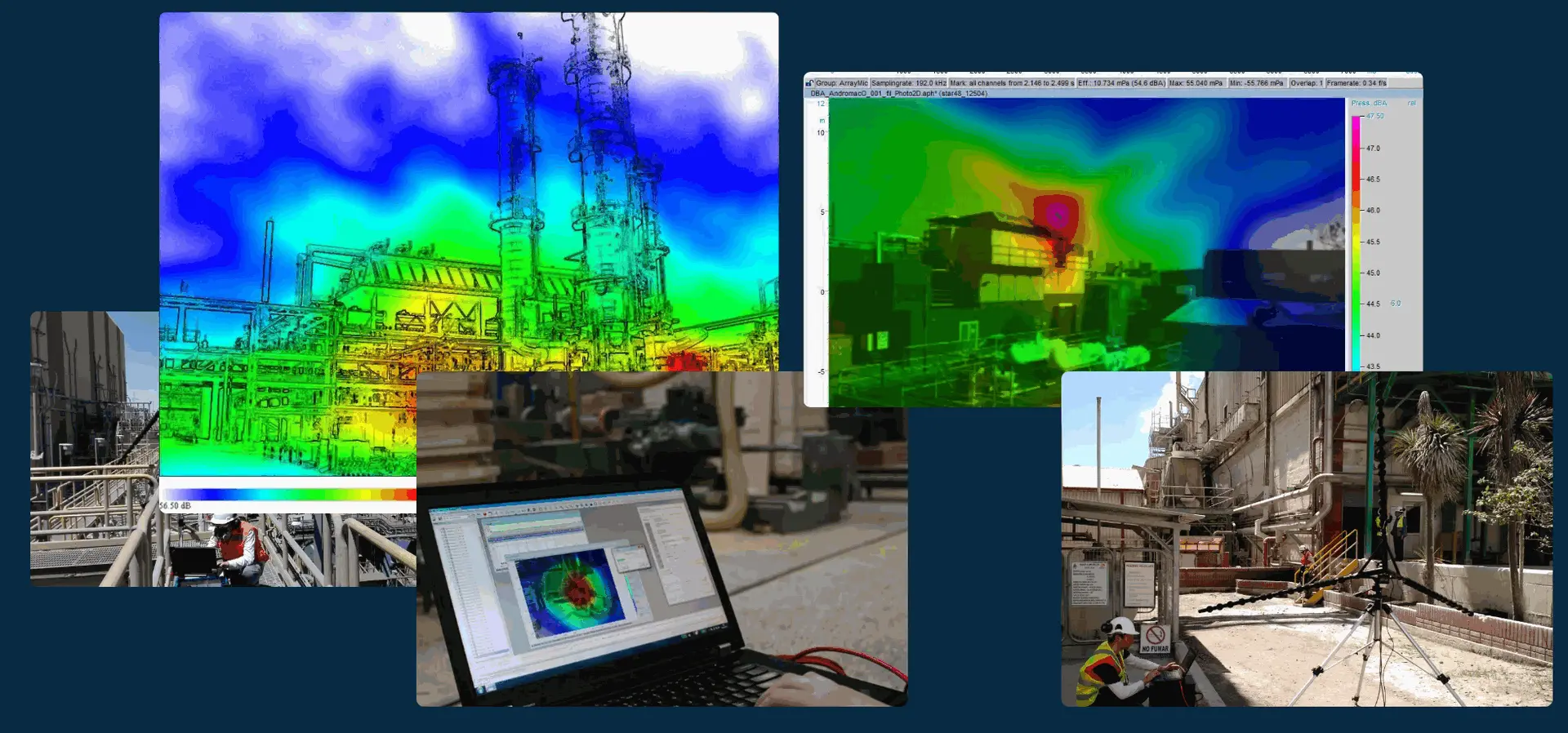Click the NO FUMAR sign in the tripod photo

[1155, 638]
